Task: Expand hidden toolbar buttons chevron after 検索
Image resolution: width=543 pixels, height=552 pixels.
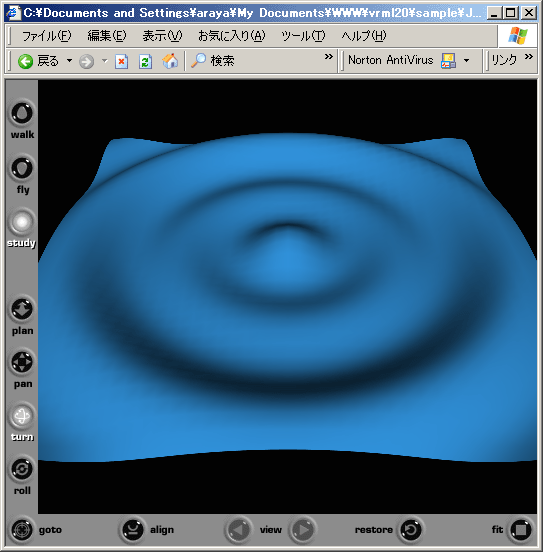Action: [329, 57]
